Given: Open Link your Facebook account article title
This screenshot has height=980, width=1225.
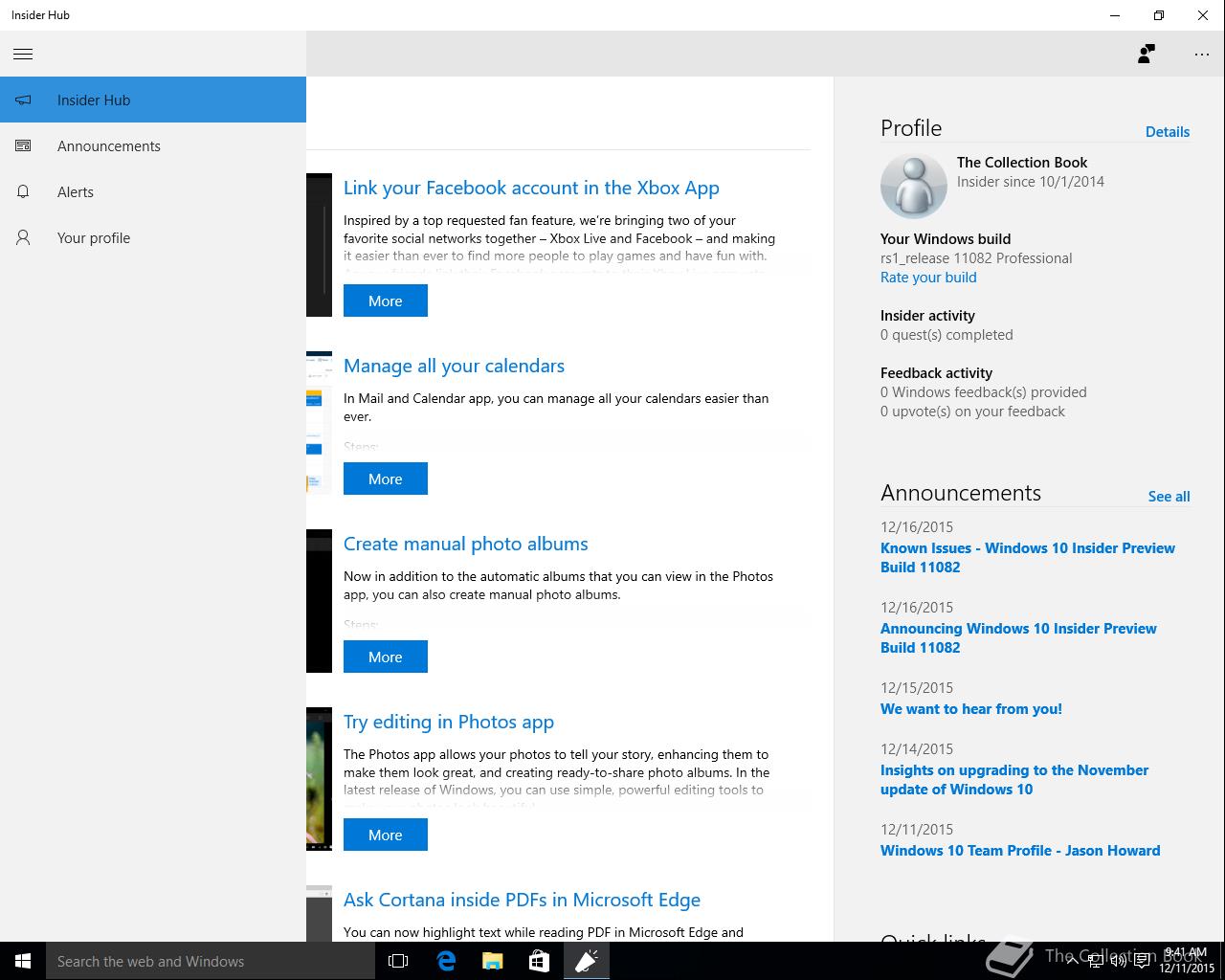Looking at the screenshot, I should [531, 188].
